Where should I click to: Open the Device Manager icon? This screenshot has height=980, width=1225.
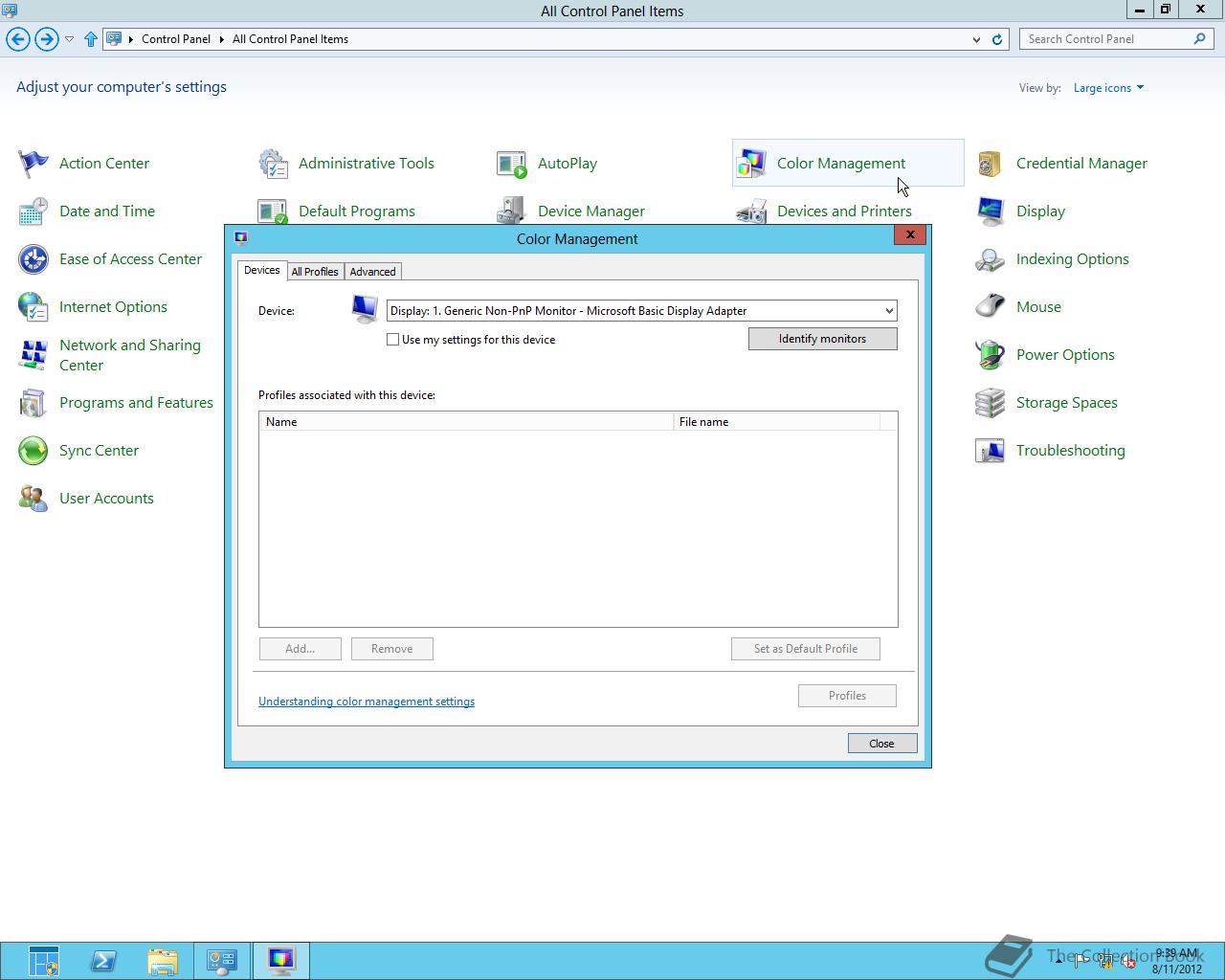512,212
